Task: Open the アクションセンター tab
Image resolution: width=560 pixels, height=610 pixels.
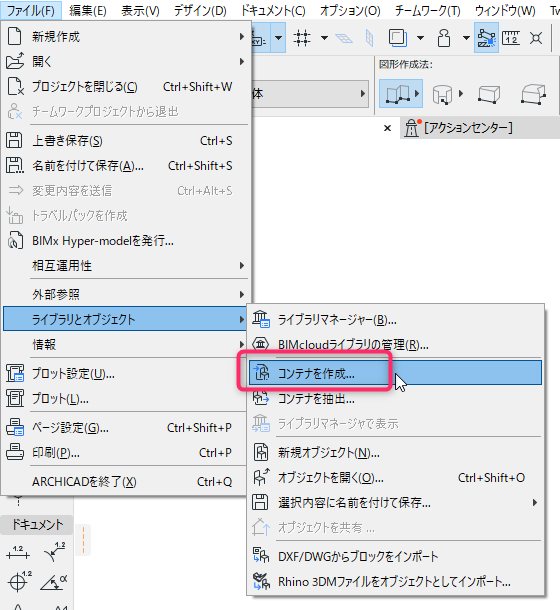Action: pos(480,128)
